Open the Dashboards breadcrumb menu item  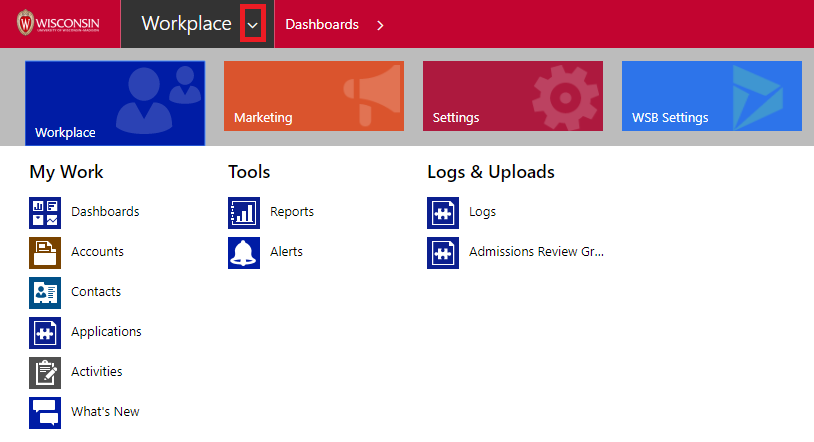coord(322,25)
